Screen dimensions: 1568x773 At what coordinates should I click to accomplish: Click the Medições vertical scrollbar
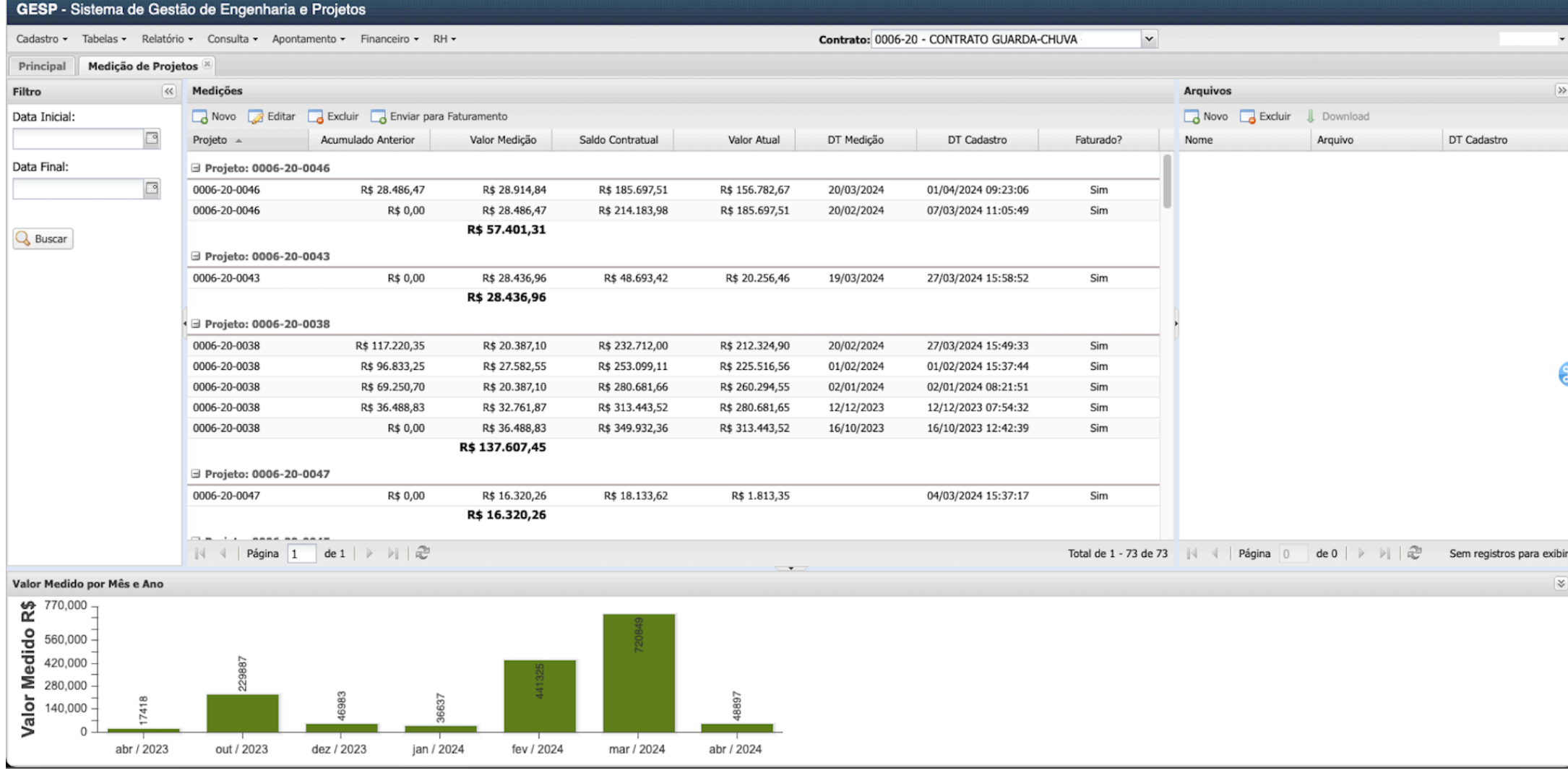click(1167, 182)
